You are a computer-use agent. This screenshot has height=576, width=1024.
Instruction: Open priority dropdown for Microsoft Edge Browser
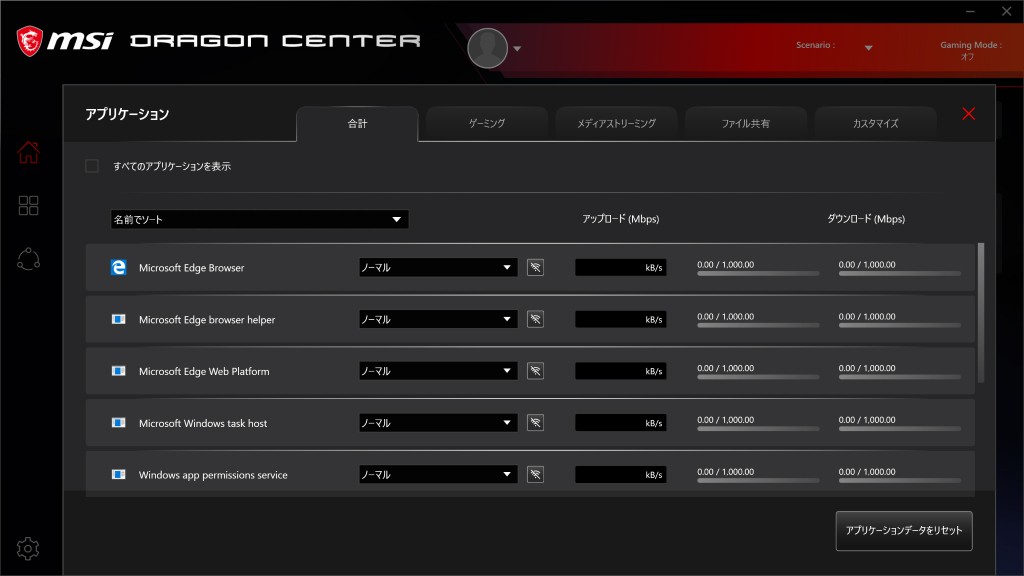pos(438,267)
